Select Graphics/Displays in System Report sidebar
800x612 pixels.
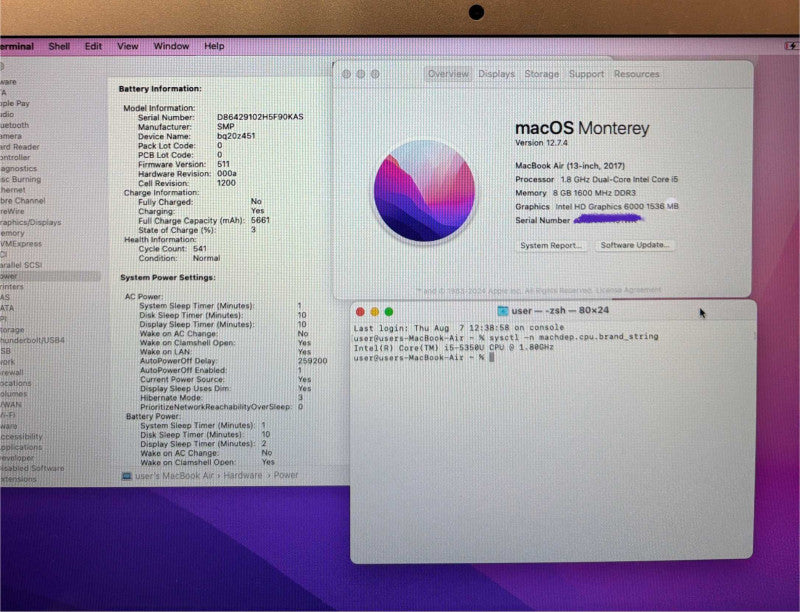coord(31,222)
